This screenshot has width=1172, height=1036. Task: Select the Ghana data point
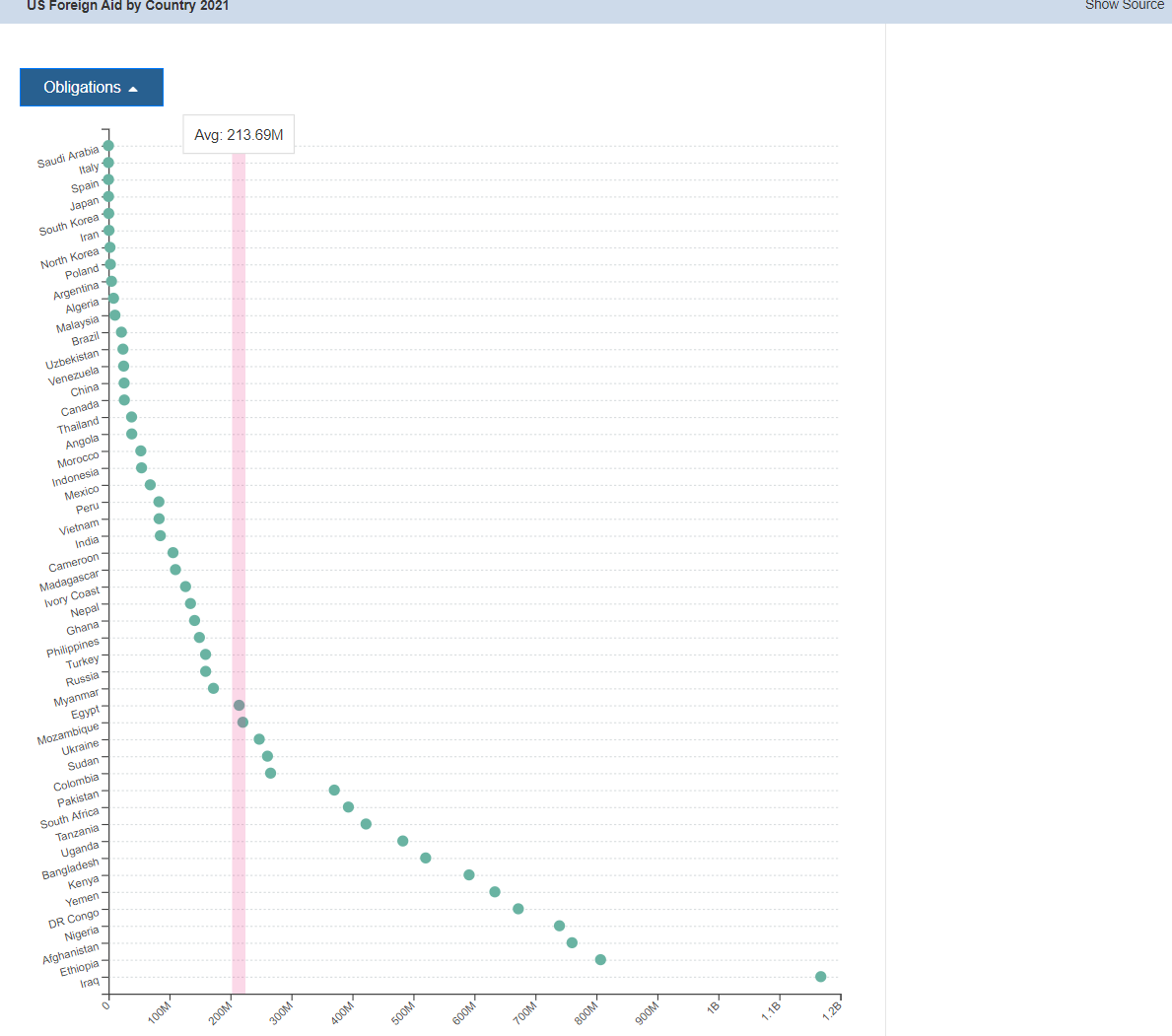tap(194, 620)
